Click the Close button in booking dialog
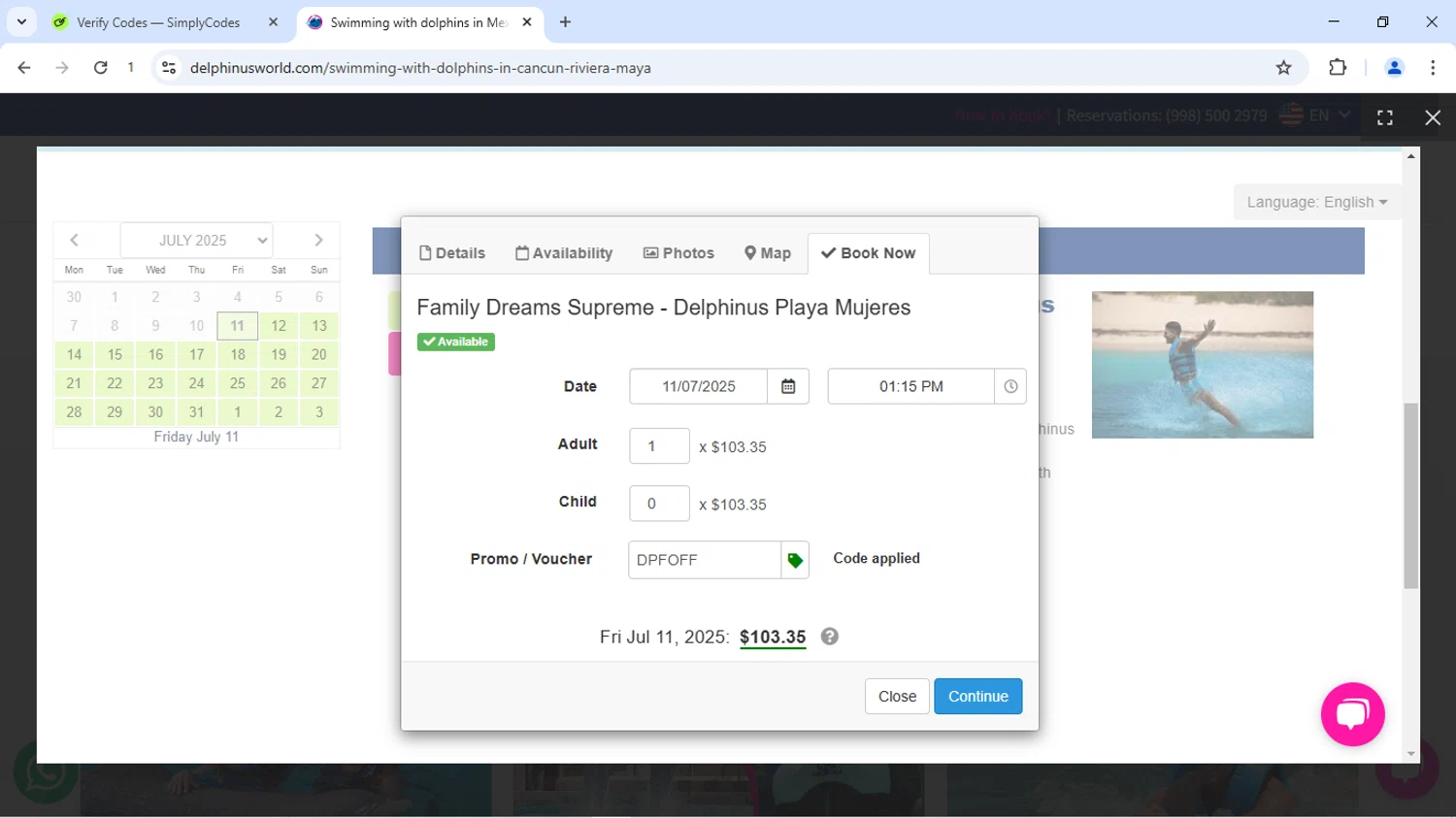Screen dimensions: 1456x818 (x=897, y=697)
